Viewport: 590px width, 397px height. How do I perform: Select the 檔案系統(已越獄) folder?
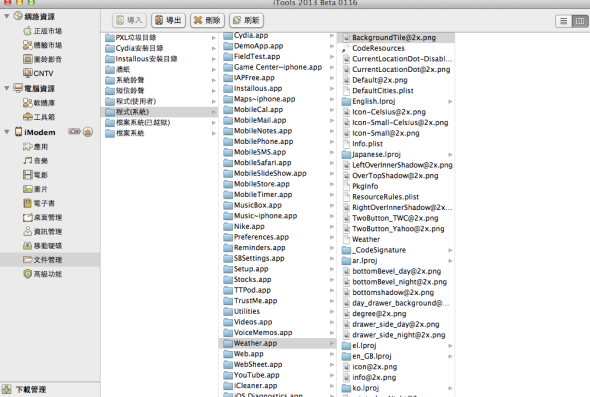tap(160, 122)
